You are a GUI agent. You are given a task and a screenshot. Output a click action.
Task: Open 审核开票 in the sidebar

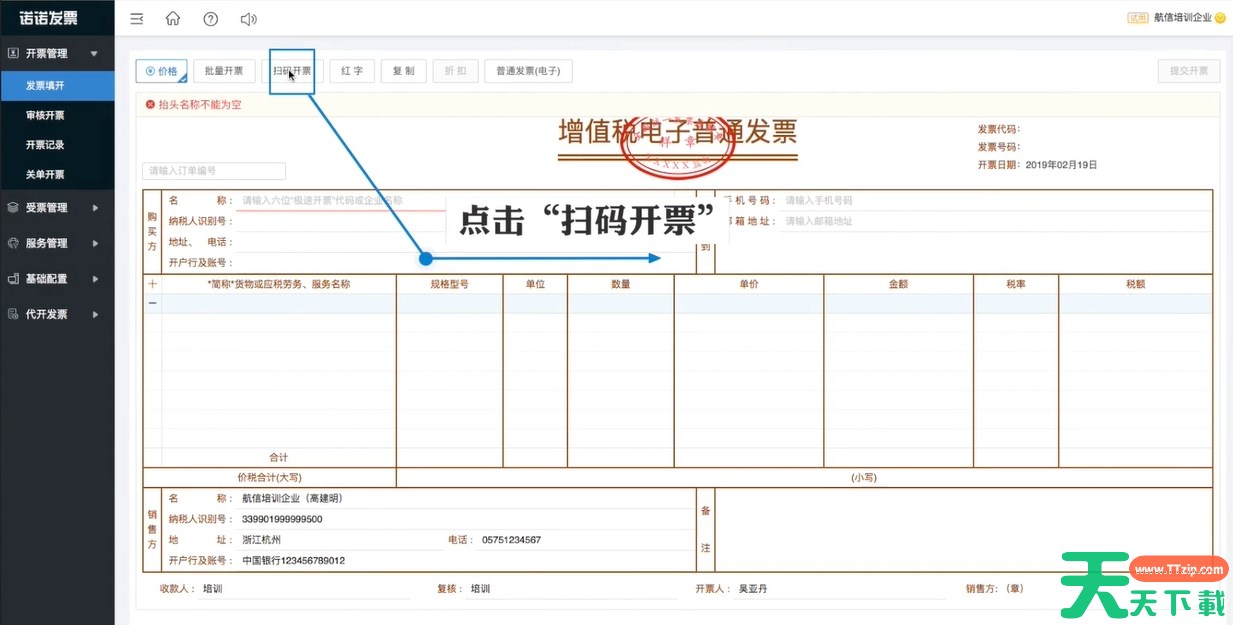tap(45, 115)
